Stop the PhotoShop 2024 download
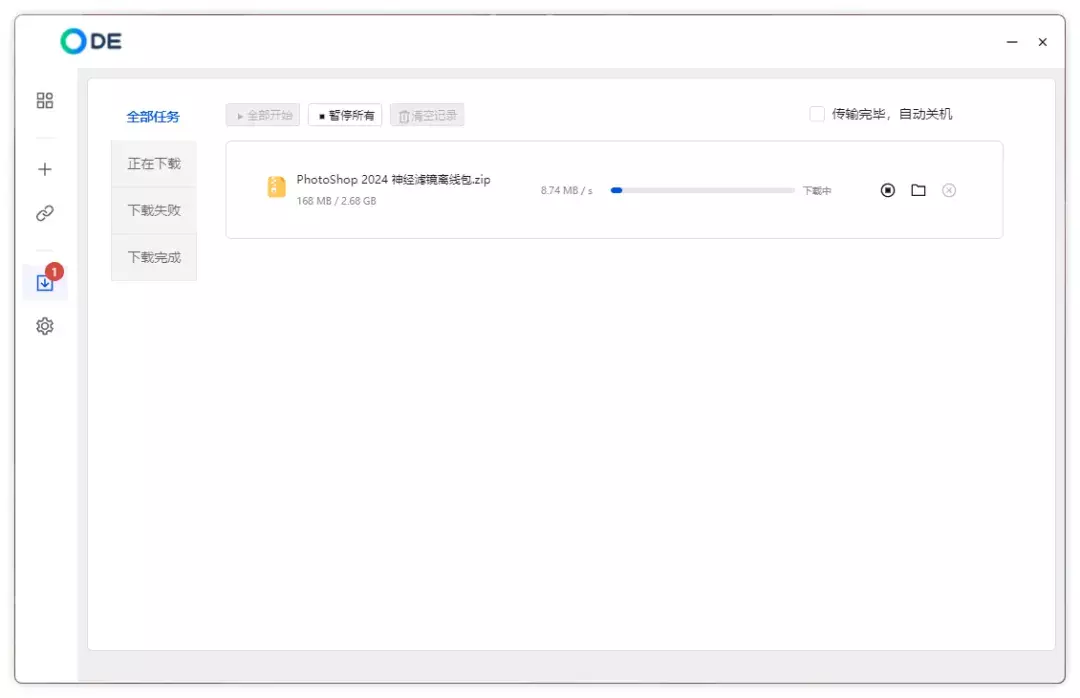This screenshot has width=1080, height=698. click(887, 190)
